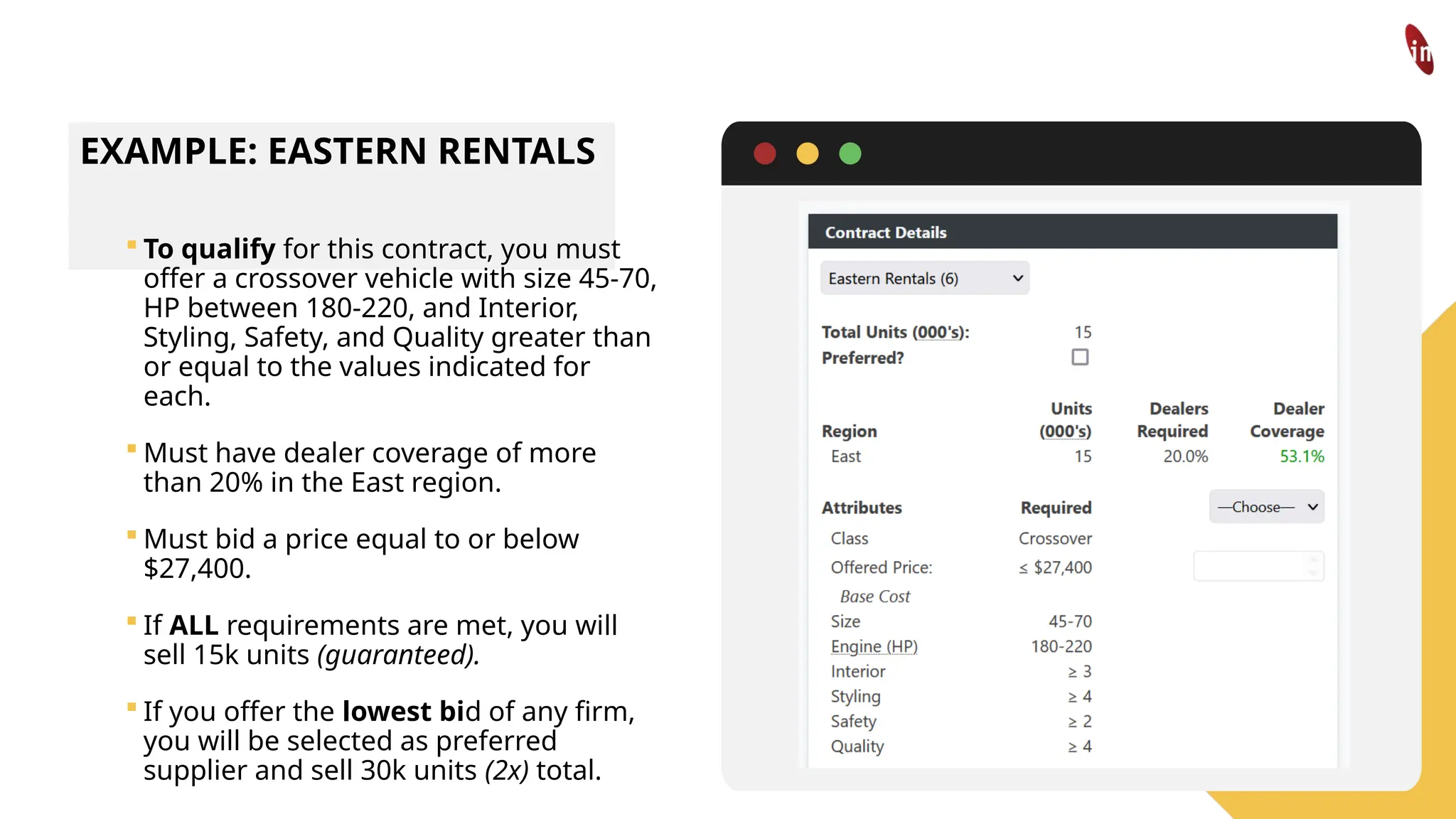Click the Dealer Coverage column header
The image size is (1456, 819).
pos(1287,420)
